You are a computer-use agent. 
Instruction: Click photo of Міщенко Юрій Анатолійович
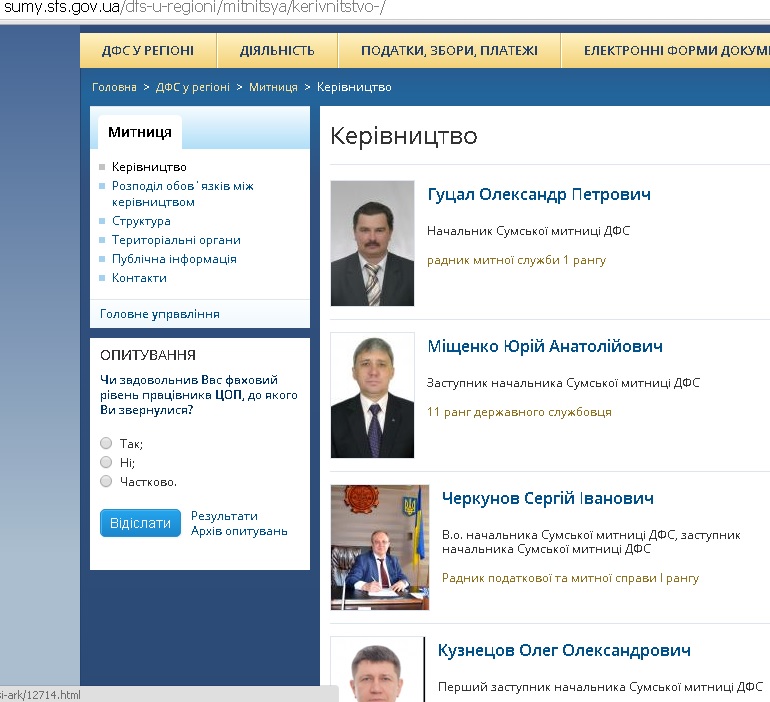click(372, 395)
